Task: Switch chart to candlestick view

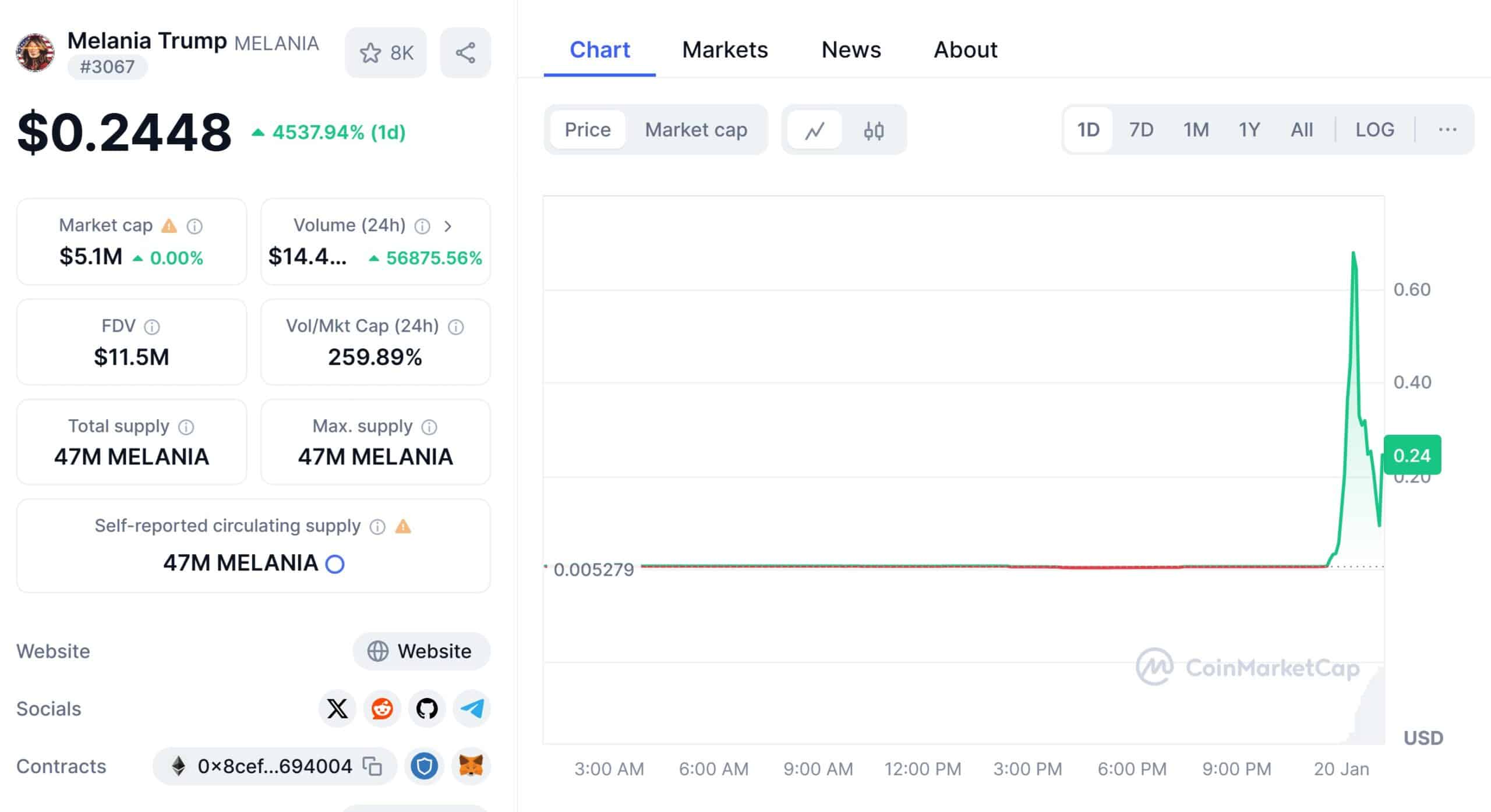Action: pyautogui.click(x=874, y=130)
